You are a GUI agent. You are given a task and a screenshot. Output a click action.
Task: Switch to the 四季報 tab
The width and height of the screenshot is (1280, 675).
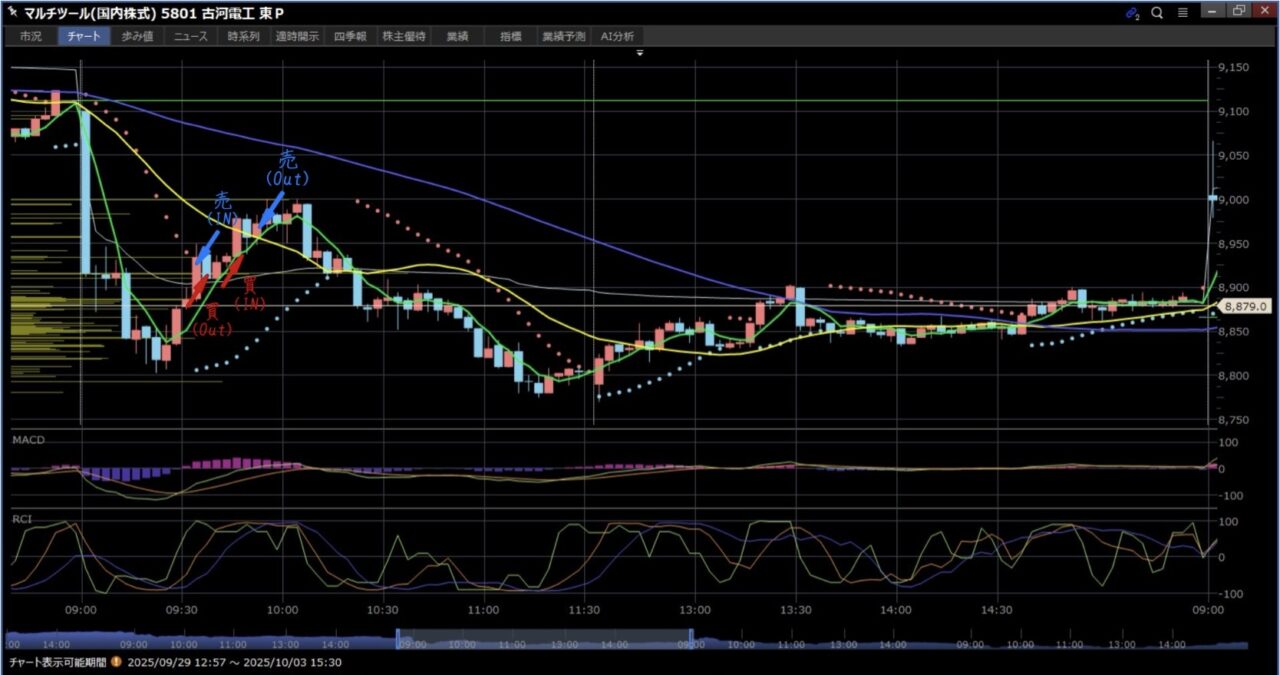(351, 36)
